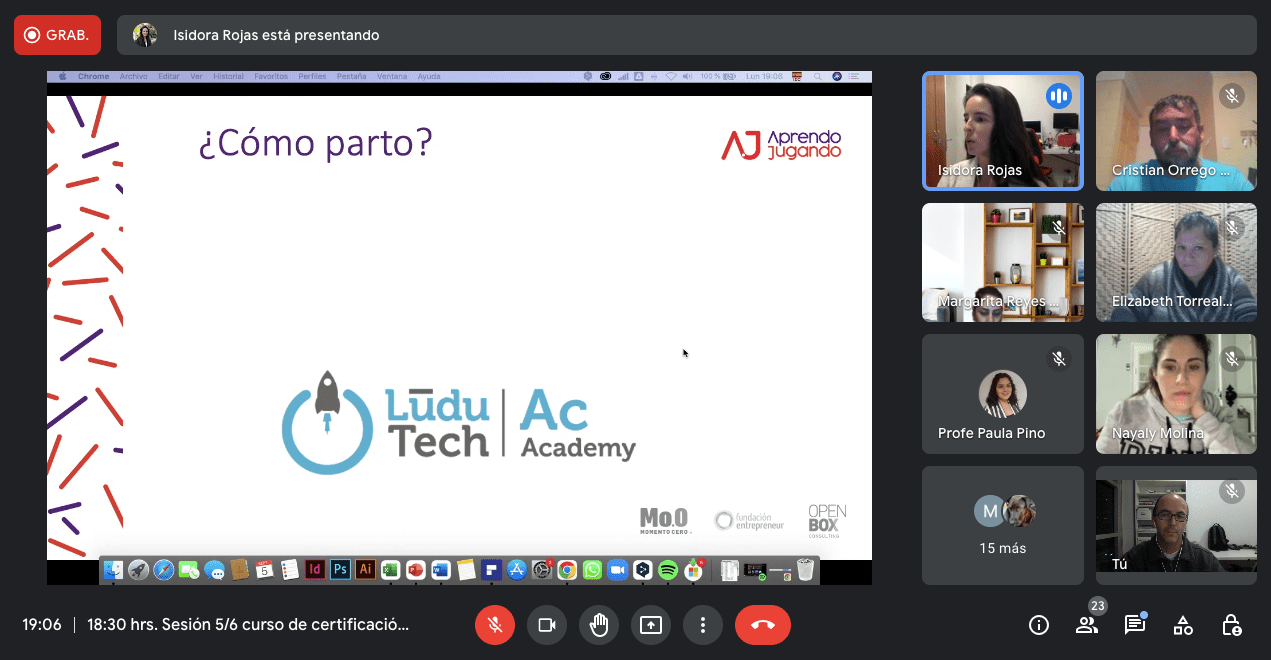Screen dimensions: 1271x660
Task: Click the Finder icon in the shared Dock
Action: pyautogui.click(x=113, y=570)
